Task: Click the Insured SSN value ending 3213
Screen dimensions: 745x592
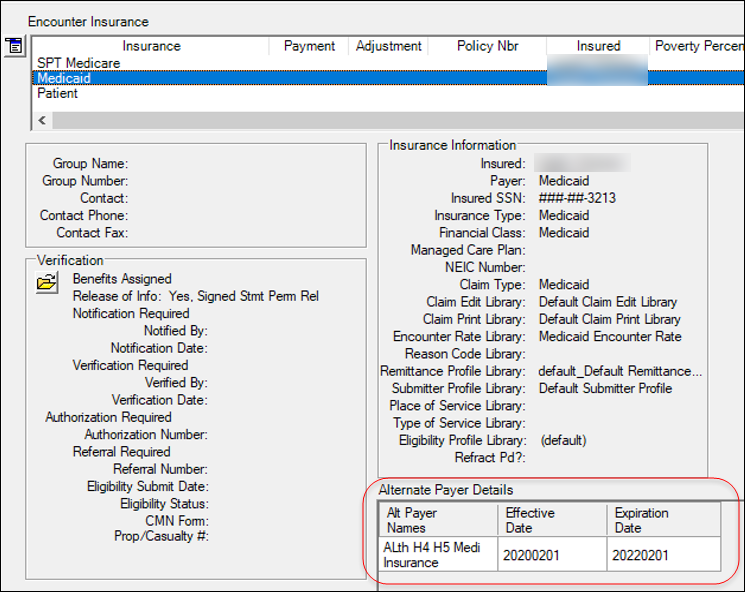Action: pyautogui.click(x=577, y=198)
